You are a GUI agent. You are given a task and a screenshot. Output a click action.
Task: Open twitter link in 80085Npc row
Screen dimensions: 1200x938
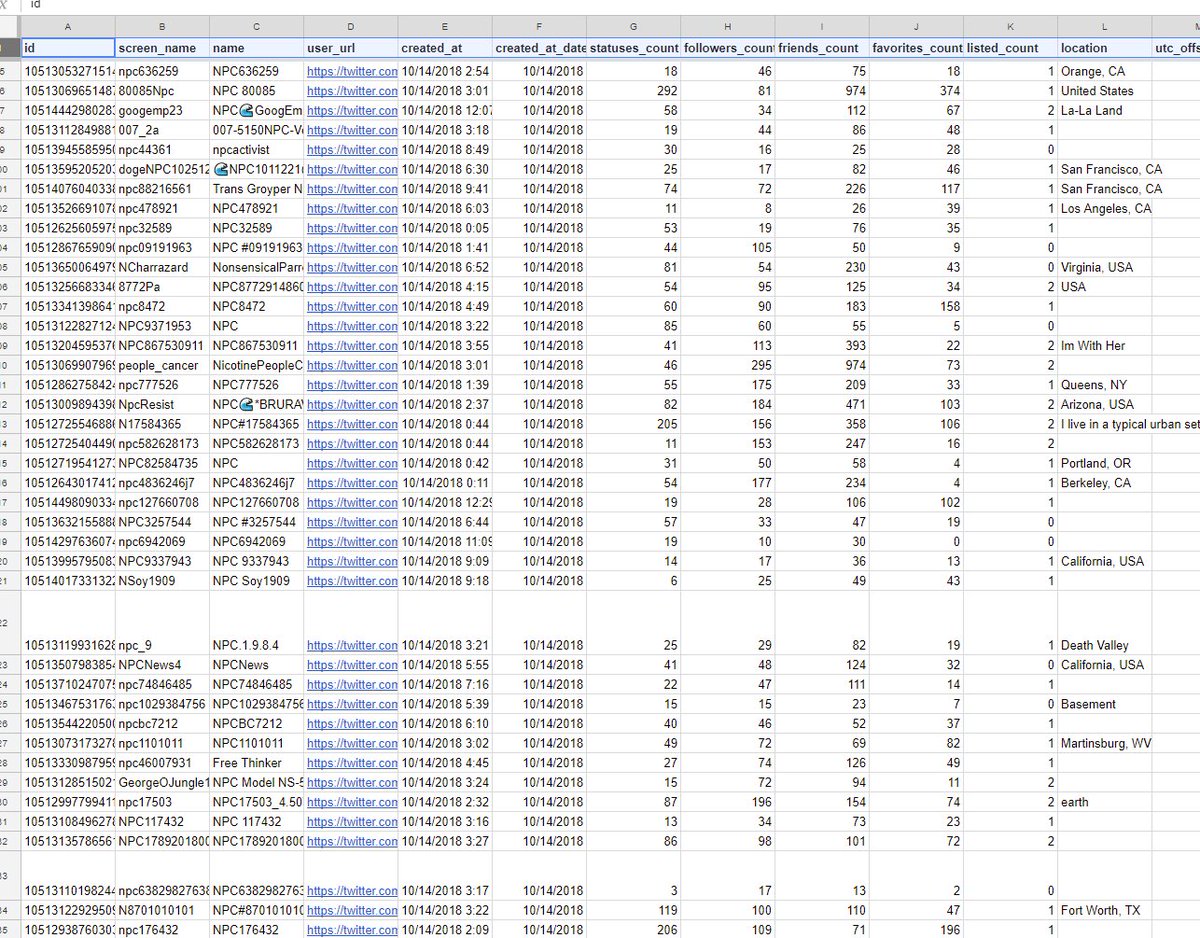[352, 91]
